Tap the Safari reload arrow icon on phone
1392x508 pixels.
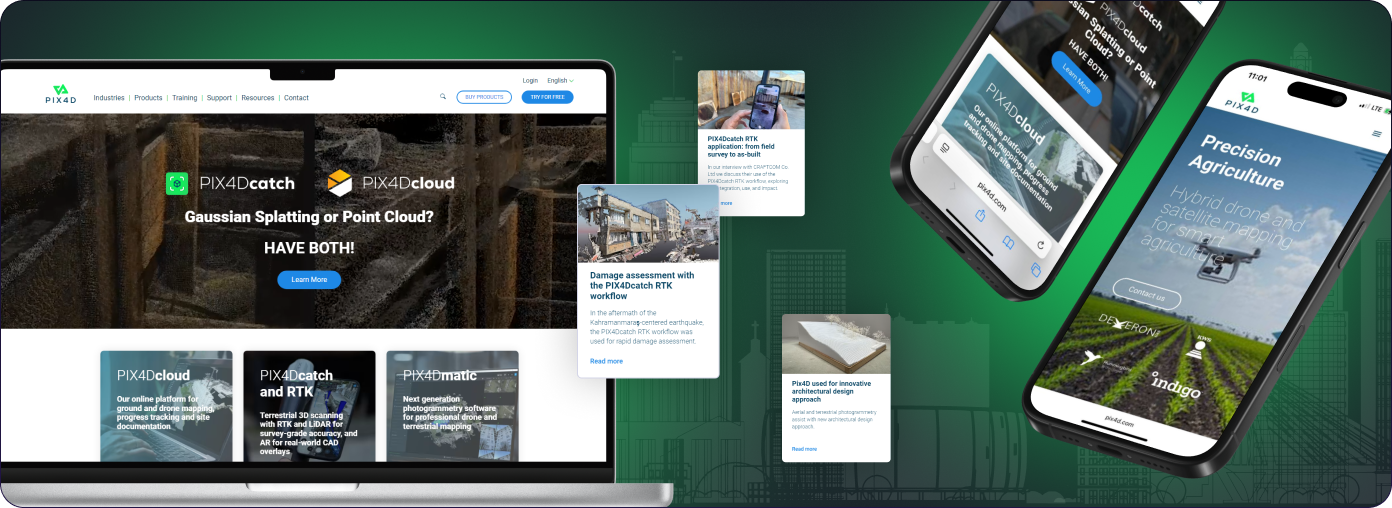tap(1040, 245)
